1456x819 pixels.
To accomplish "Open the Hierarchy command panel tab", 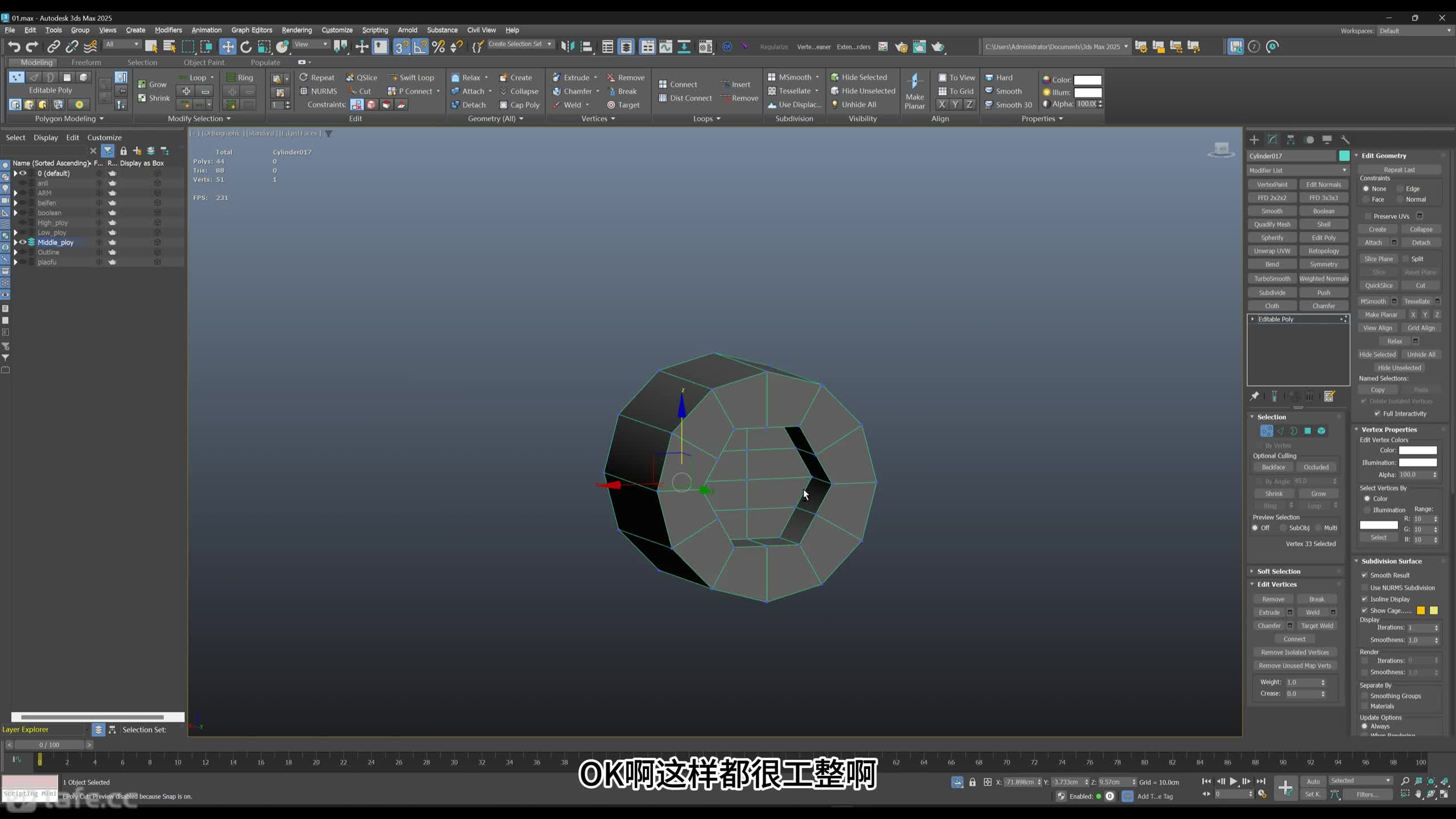I will [x=1290, y=140].
